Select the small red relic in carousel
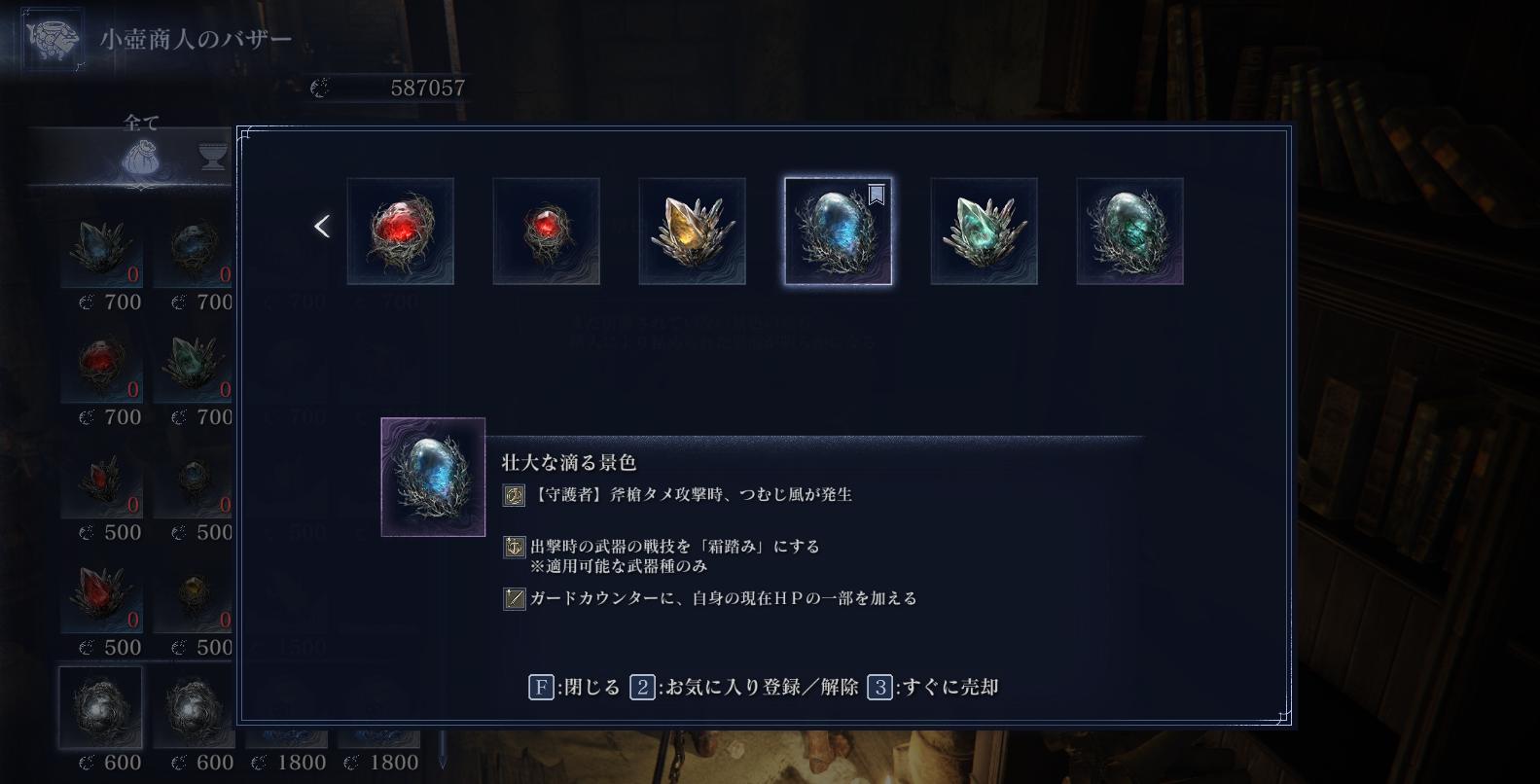Viewport: 1540px width, 784px height. click(546, 232)
